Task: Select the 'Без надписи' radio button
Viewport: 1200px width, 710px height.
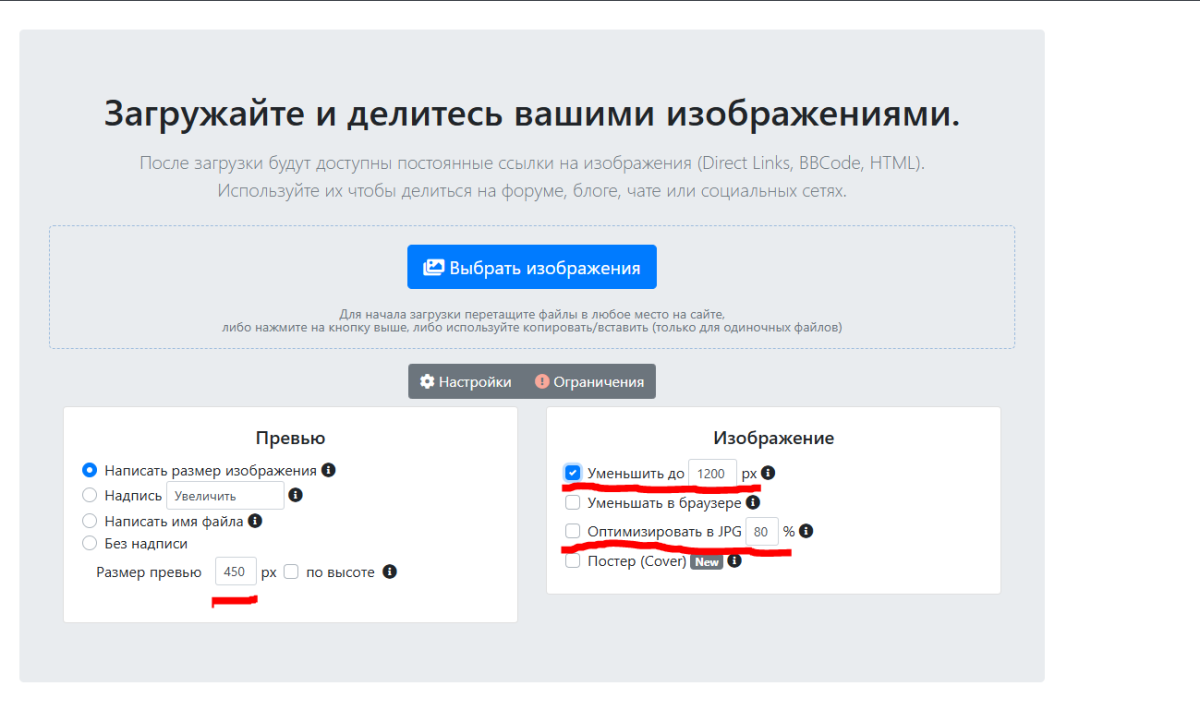Action: [x=90, y=544]
